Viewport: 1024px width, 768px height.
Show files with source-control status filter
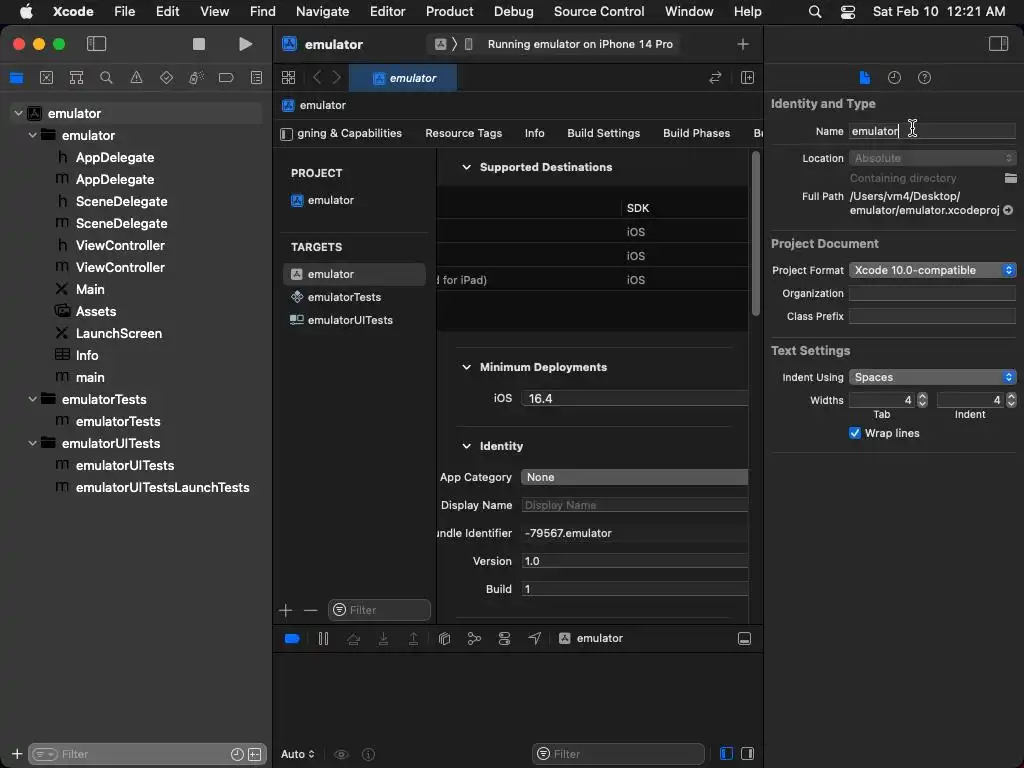coord(255,754)
